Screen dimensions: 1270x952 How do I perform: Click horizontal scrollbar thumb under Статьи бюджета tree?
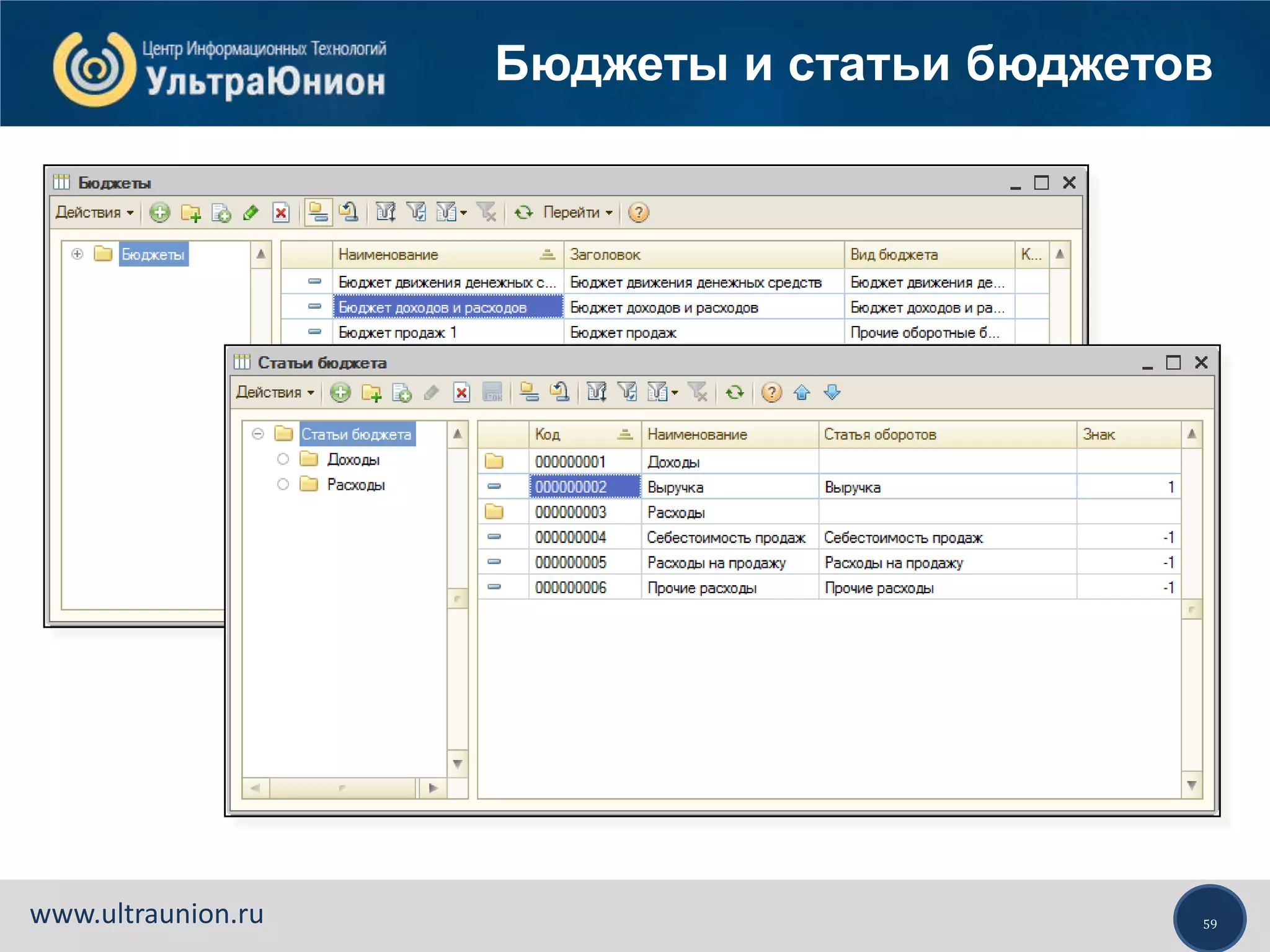pyautogui.click(x=342, y=788)
